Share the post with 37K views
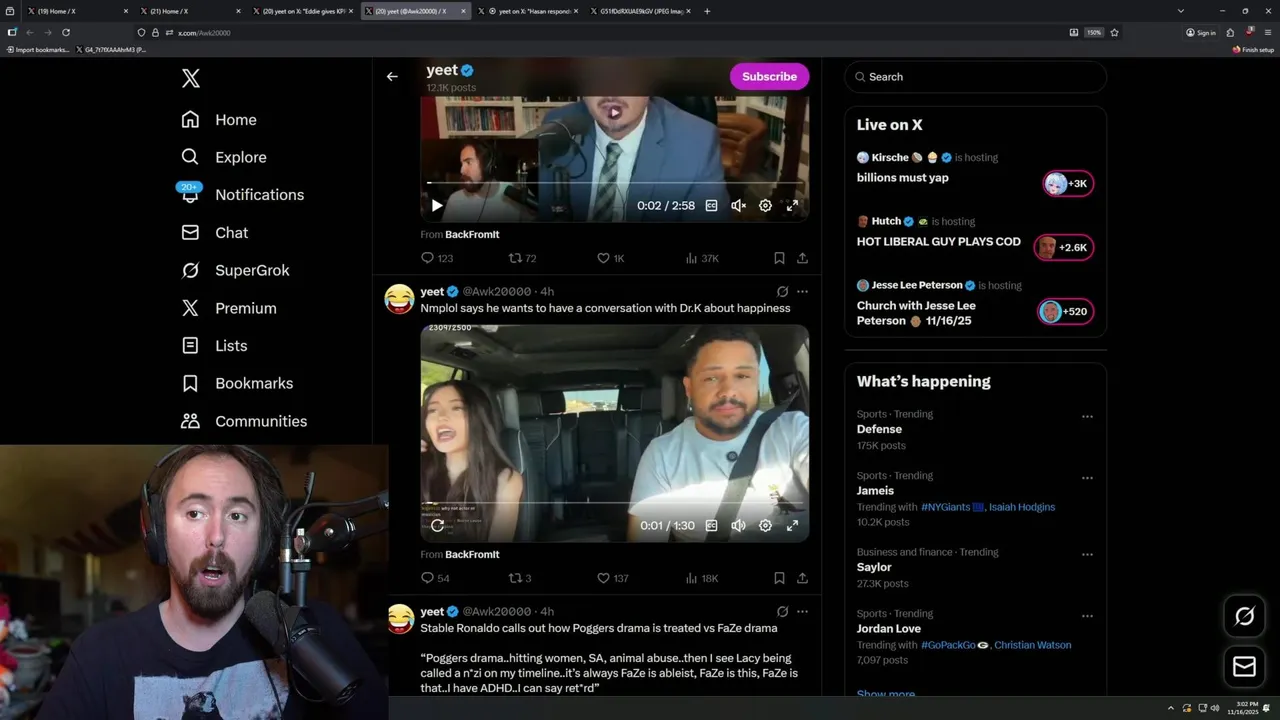 click(802, 258)
